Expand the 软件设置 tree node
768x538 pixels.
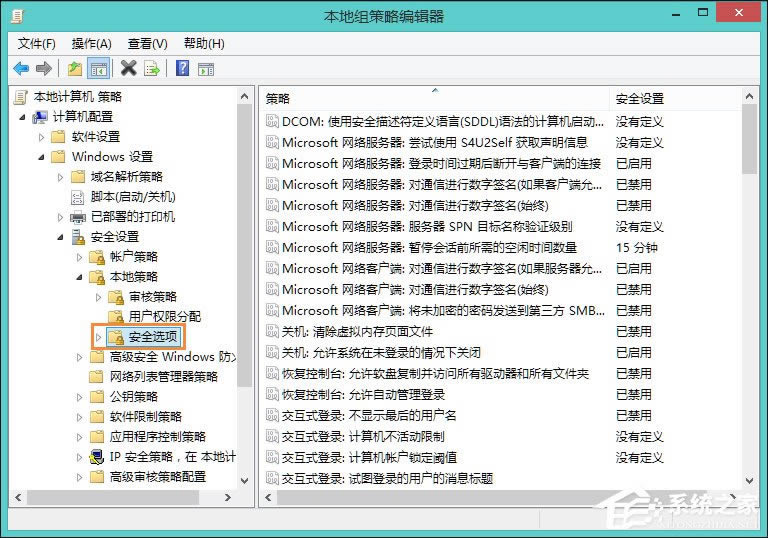tap(42, 137)
